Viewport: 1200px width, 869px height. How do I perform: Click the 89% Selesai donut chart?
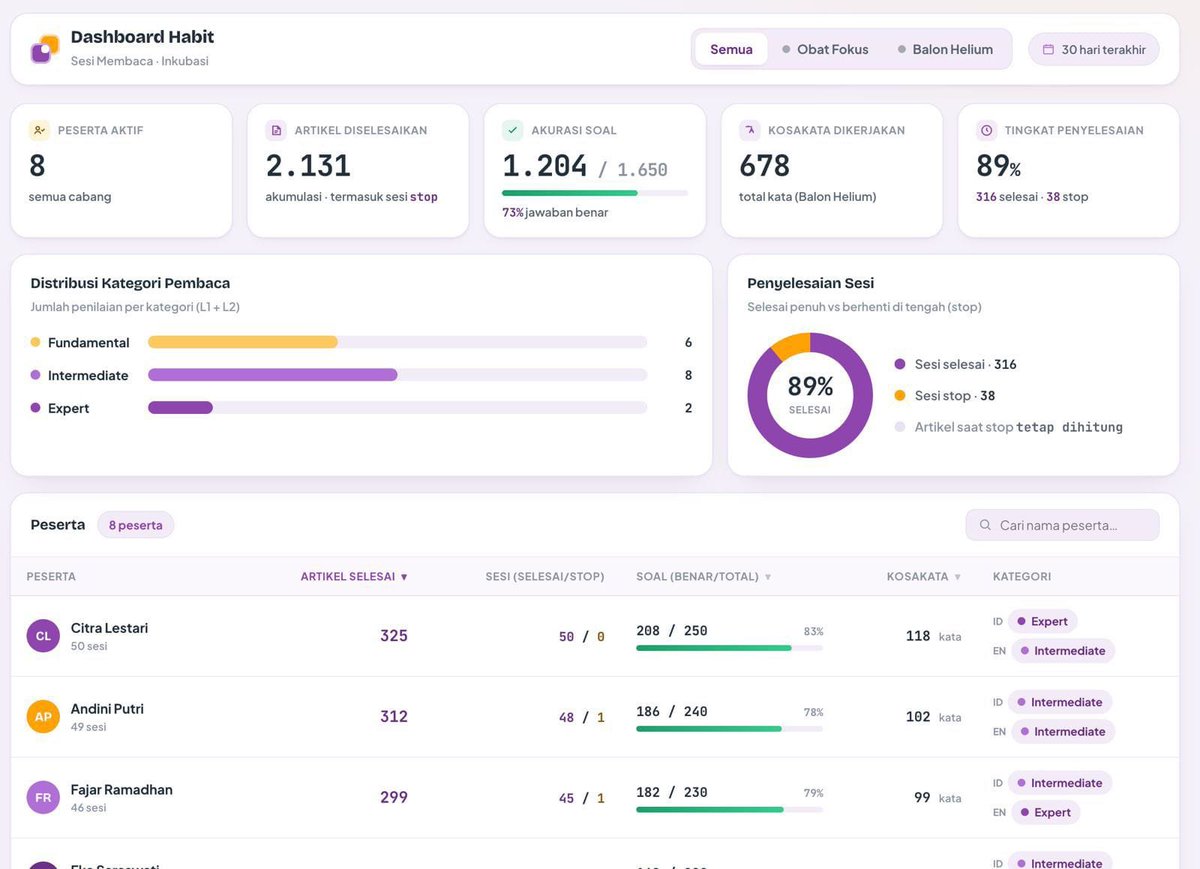coord(810,395)
